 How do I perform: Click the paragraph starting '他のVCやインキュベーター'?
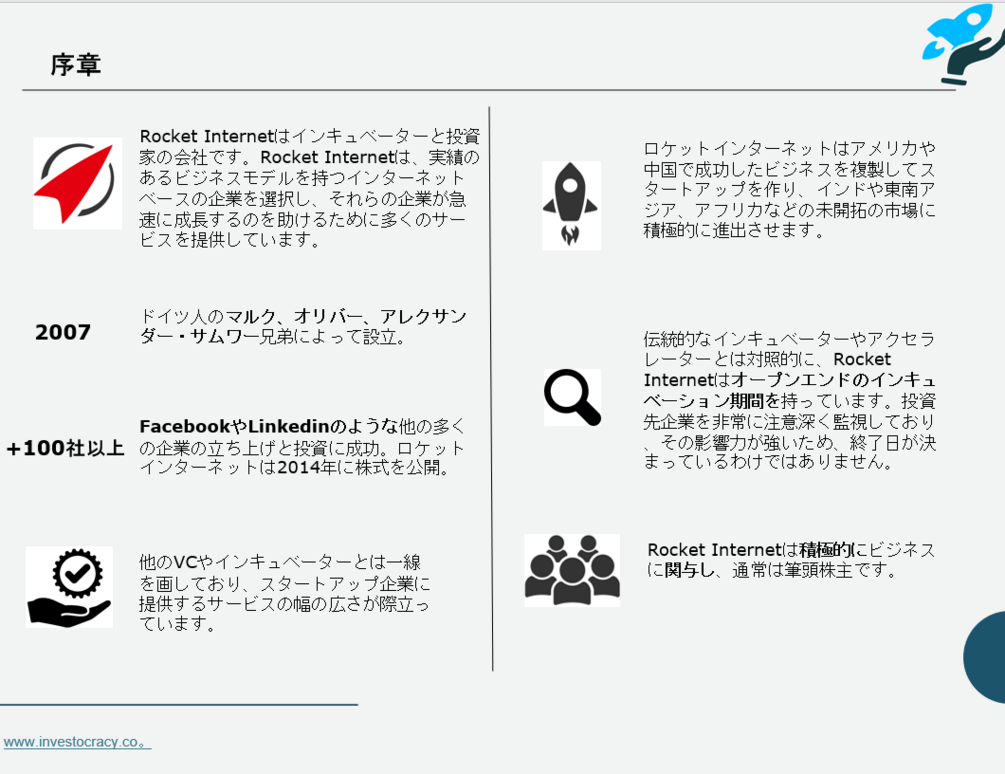[285, 593]
